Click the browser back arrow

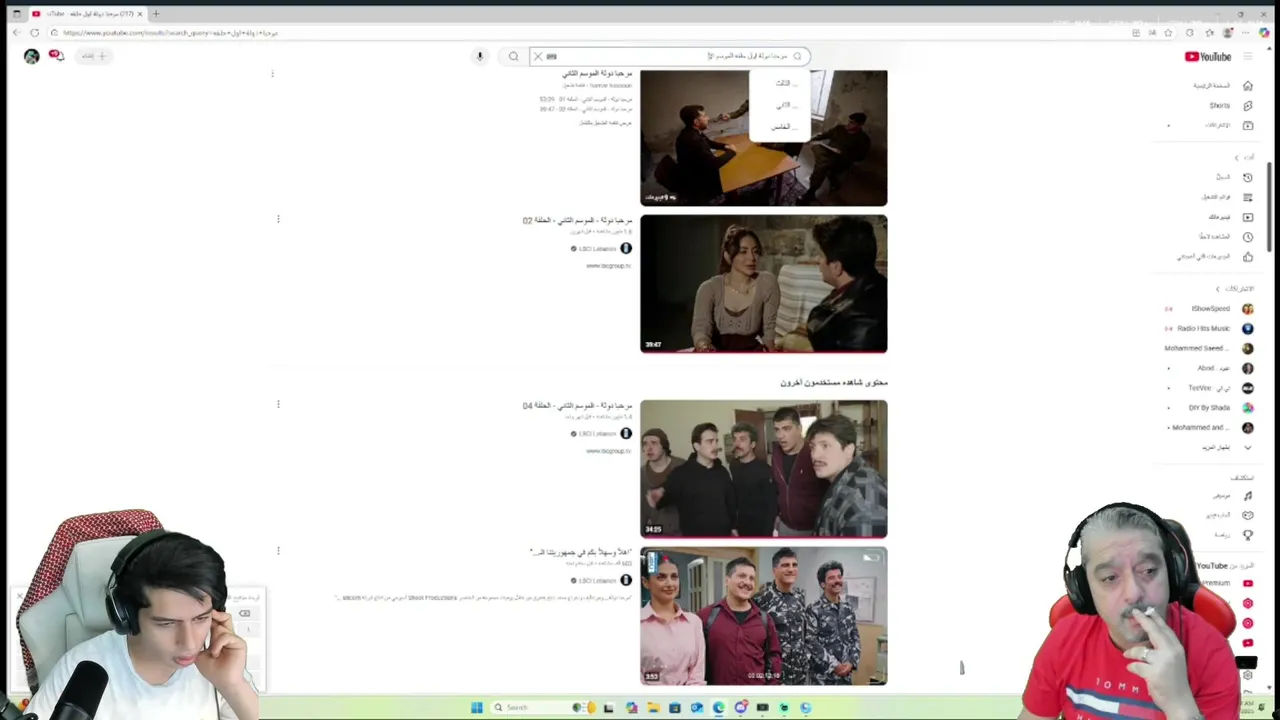16,33
